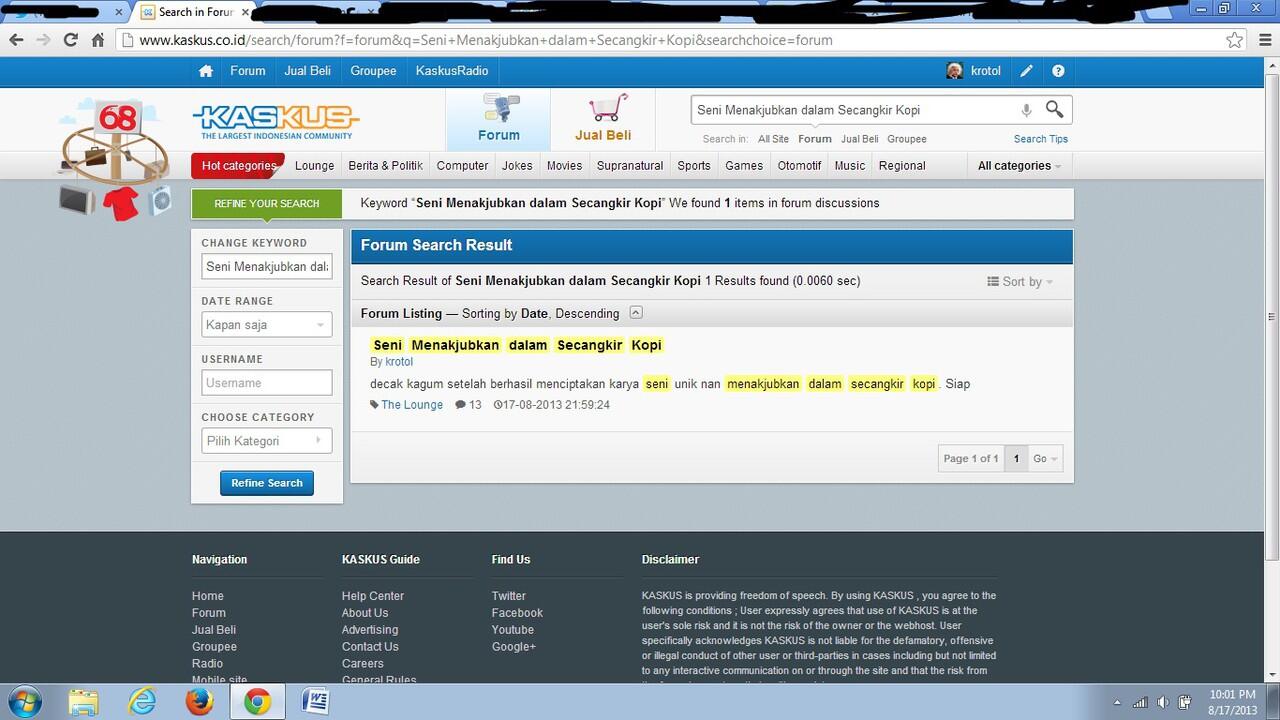Open Advertising footer link
The height and width of the screenshot is (720, 1280).
click(370, 630)
